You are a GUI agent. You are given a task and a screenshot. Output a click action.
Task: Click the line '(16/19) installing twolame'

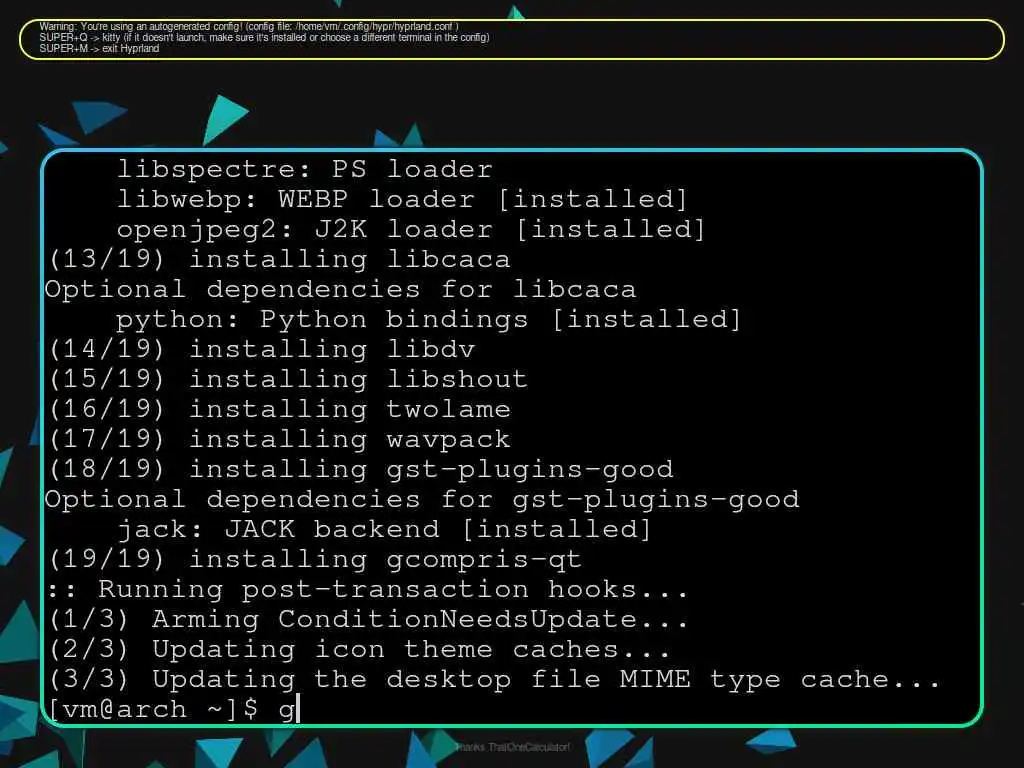(x=280, y=409)
